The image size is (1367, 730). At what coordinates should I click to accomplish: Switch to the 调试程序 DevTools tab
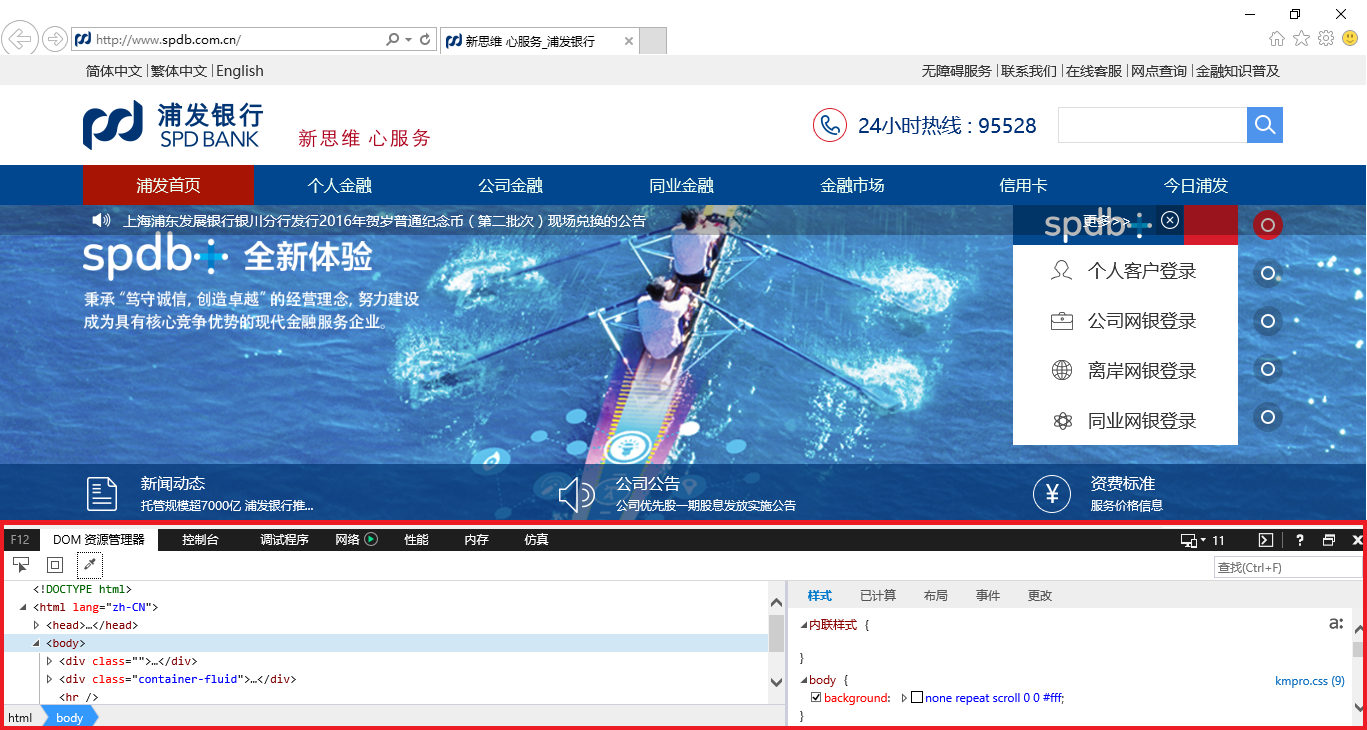pos(284,540)
